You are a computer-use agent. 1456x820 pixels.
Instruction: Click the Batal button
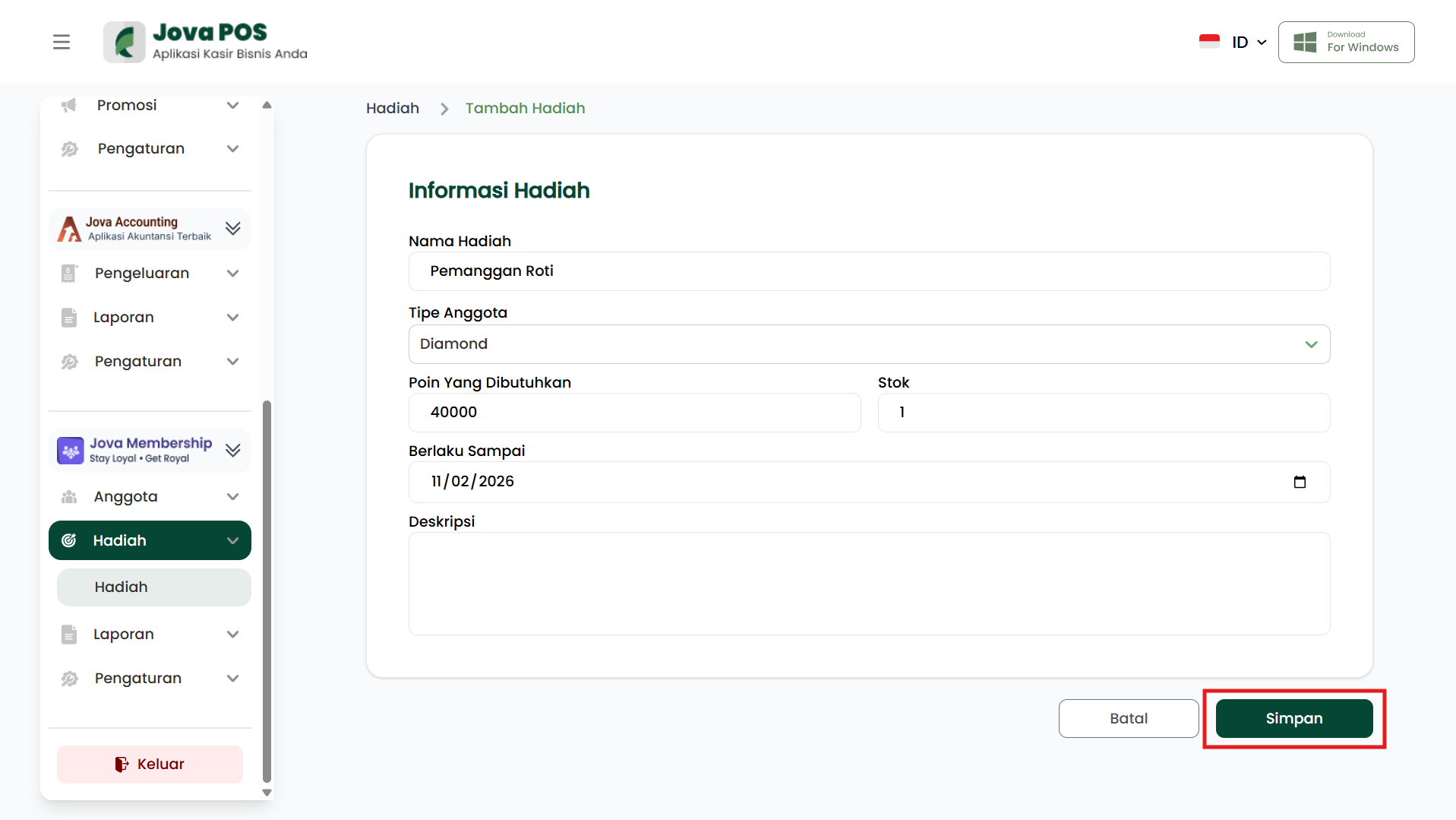(x=1128, y=719)
